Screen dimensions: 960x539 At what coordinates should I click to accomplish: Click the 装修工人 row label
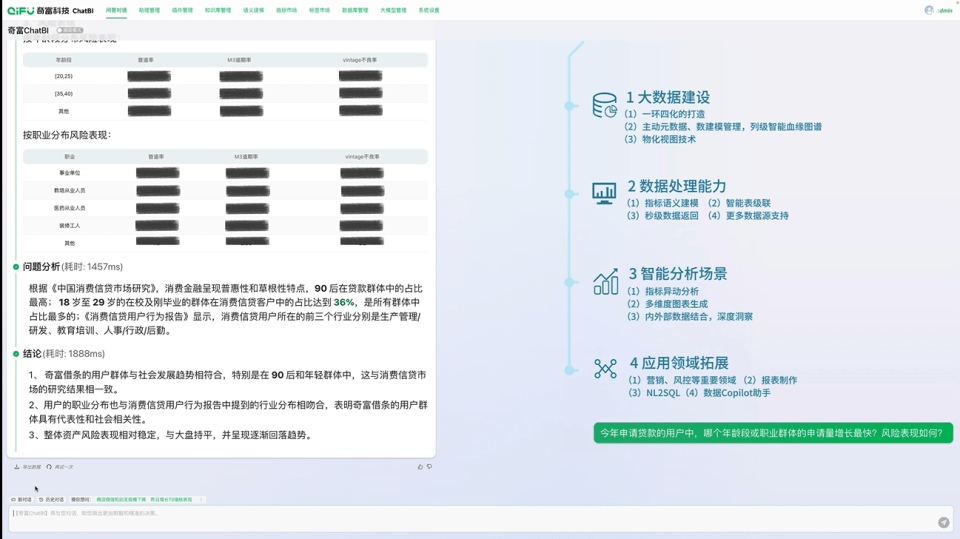point(70,226)
